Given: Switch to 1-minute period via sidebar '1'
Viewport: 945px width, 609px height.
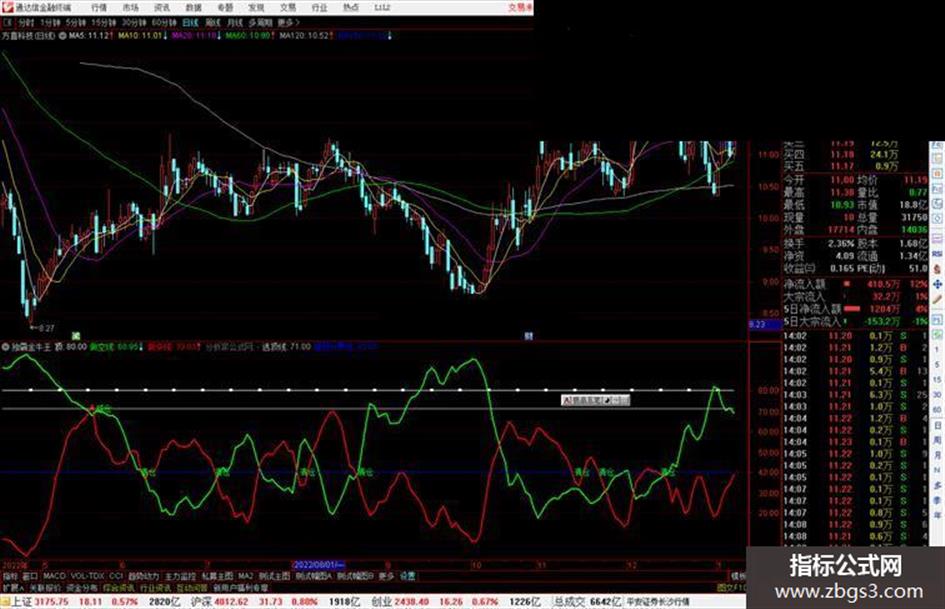Looking at the screenshot, I should coord(937,349).
